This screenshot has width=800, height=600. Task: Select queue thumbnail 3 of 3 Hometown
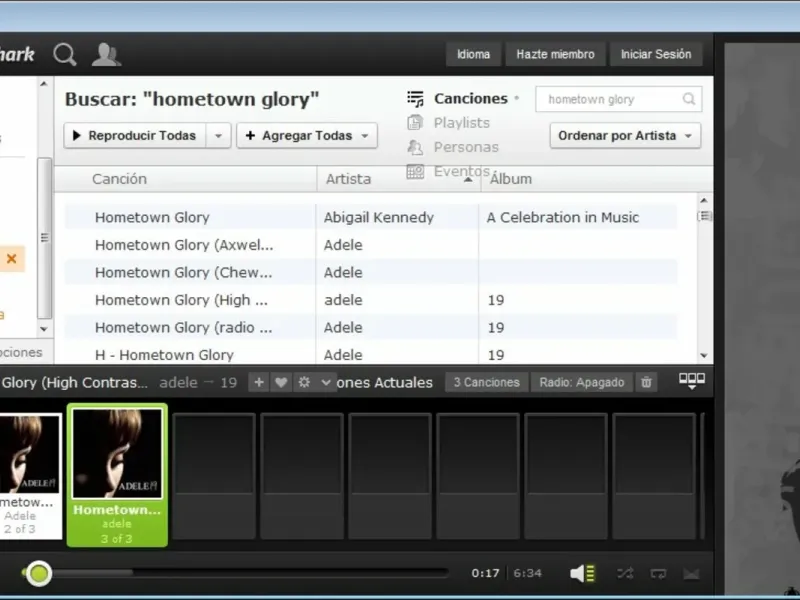(117, 476)
